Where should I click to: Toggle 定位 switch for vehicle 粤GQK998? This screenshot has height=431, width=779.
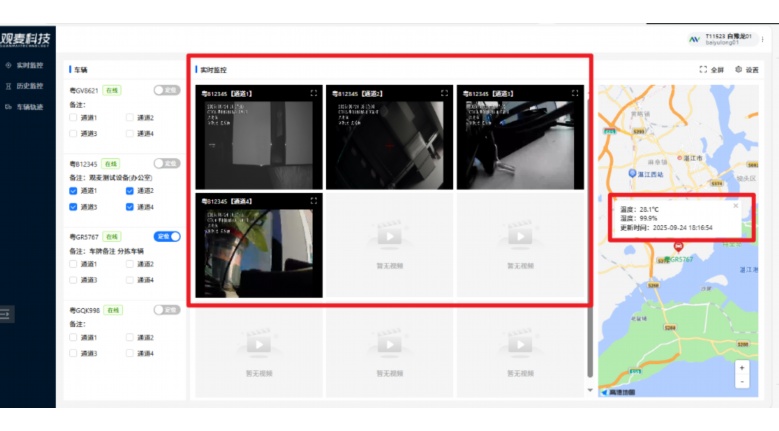(166, 310)
